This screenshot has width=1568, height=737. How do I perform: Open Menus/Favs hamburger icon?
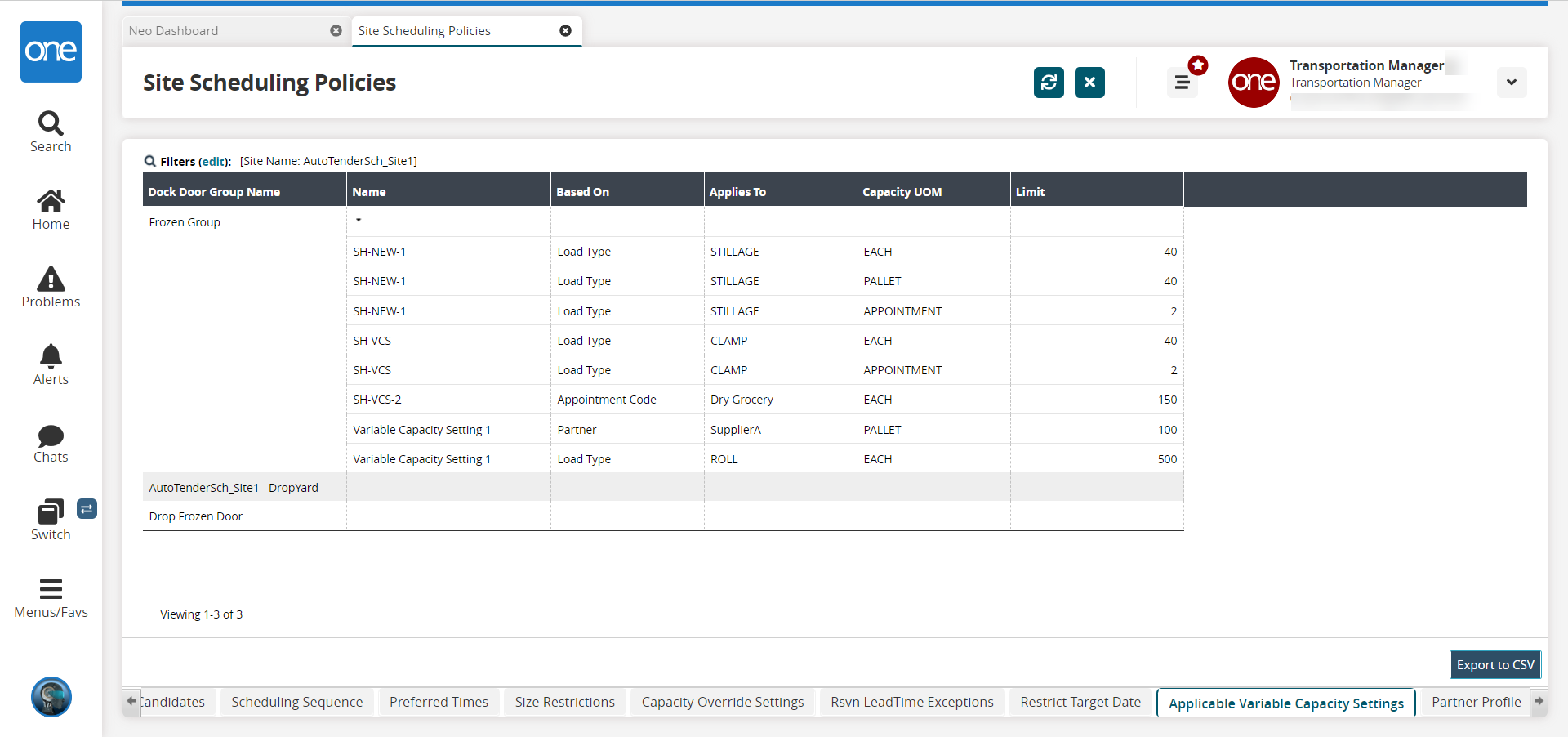[x=51, y=589]
